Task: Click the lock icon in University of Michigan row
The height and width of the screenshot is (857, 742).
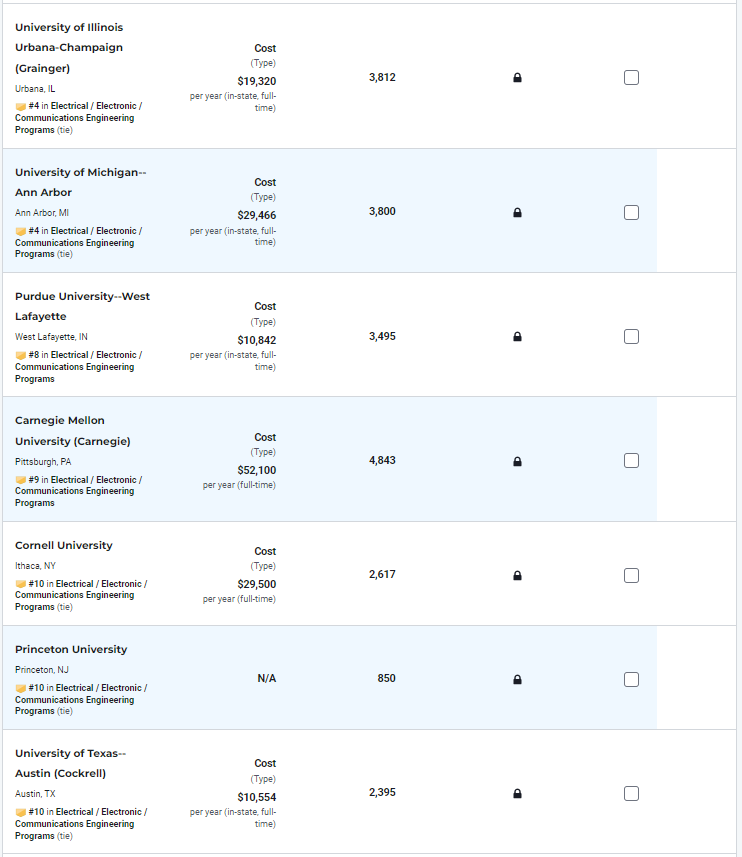Action: pyautogui.click(x=517, y=212)
